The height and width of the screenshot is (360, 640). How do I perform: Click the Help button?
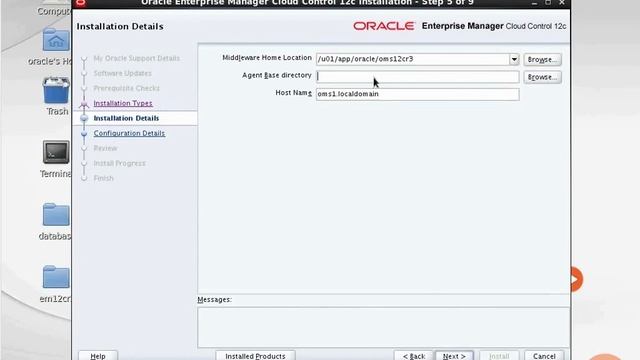pyautogui.click(x=98, y=356)
